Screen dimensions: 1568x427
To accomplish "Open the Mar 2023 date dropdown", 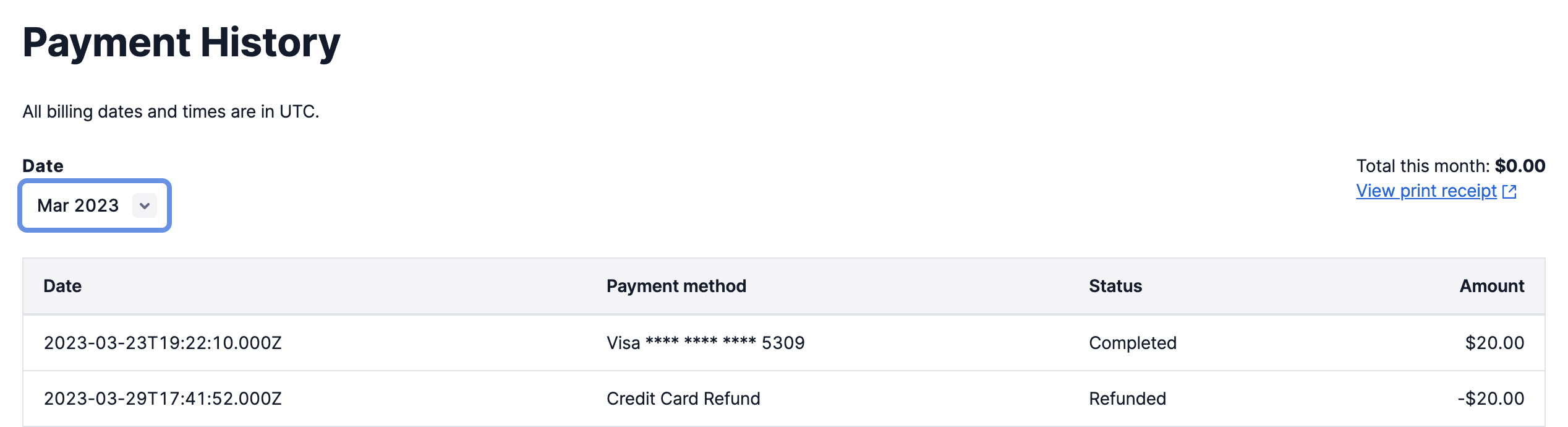I will 95,205.
